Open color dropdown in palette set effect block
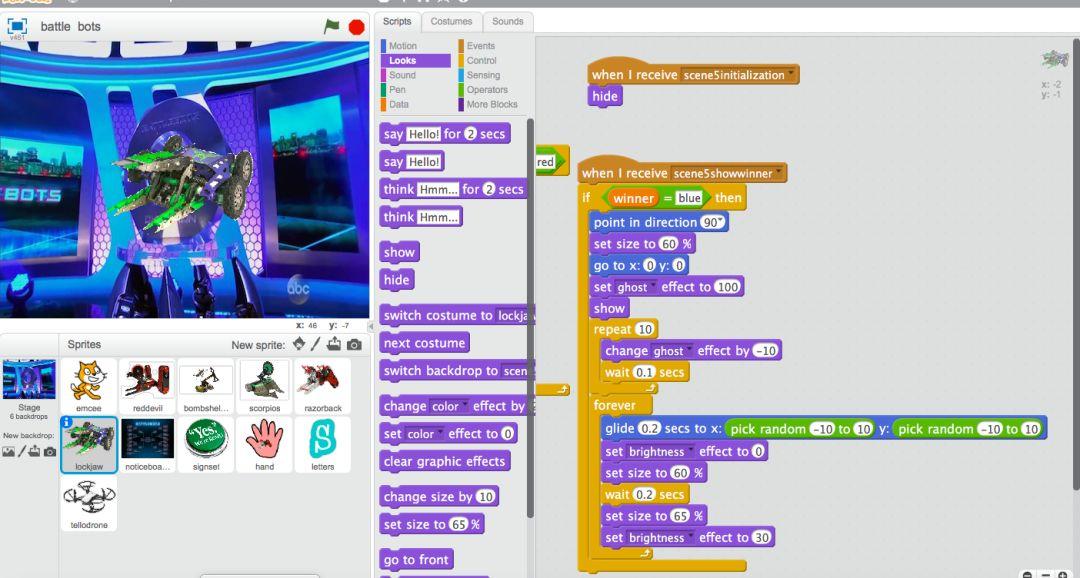The width and height of the screenshot is (1080, 578). click(x=440, y=434)
